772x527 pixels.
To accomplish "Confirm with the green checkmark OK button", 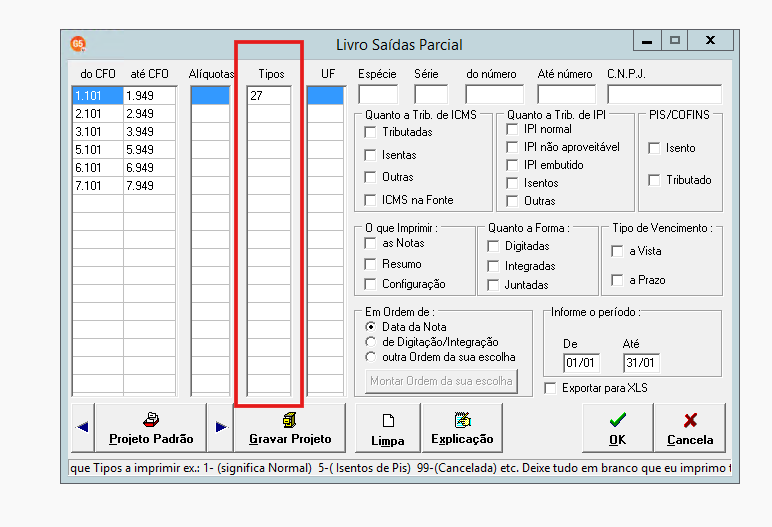I will 617,428.
